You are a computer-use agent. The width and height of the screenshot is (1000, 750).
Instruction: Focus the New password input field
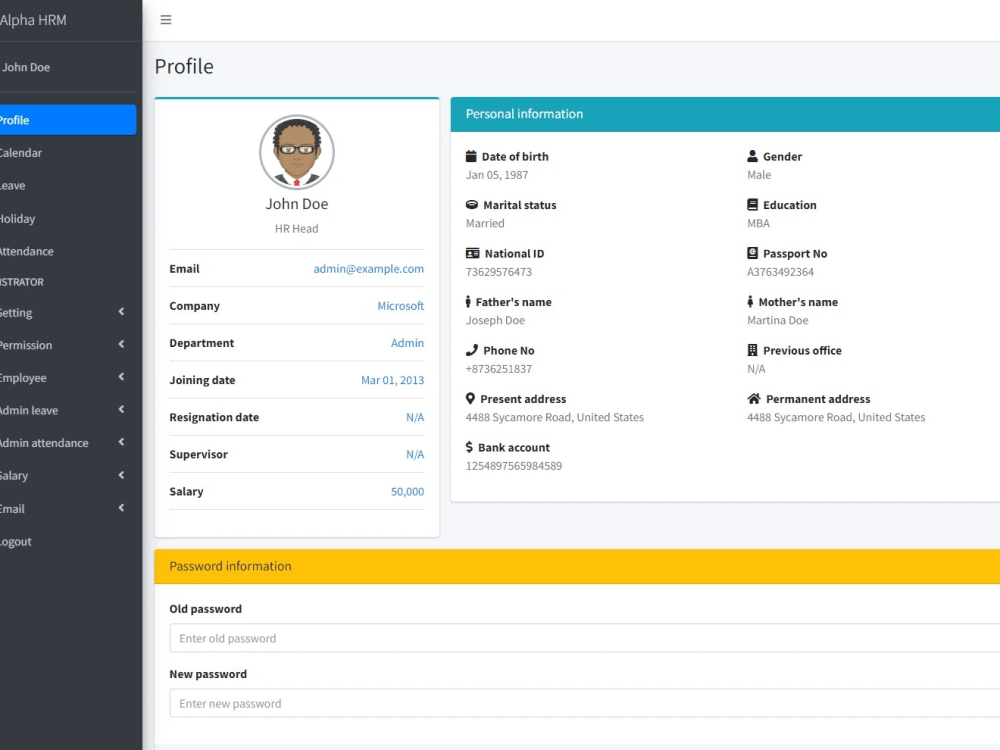(x=585, y=703)
